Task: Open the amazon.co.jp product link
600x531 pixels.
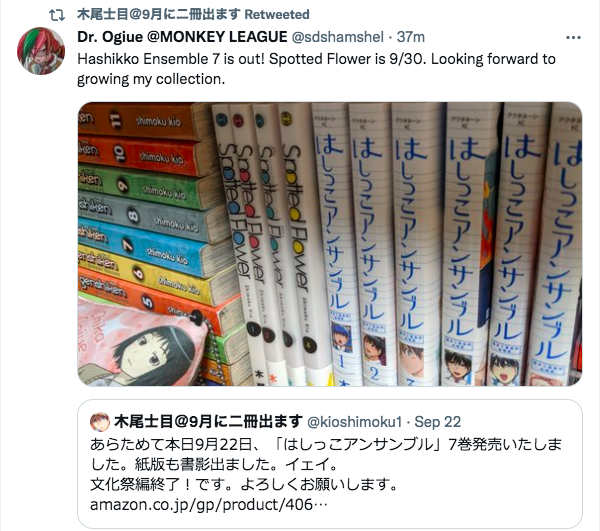Action: (x=209, y=505)
